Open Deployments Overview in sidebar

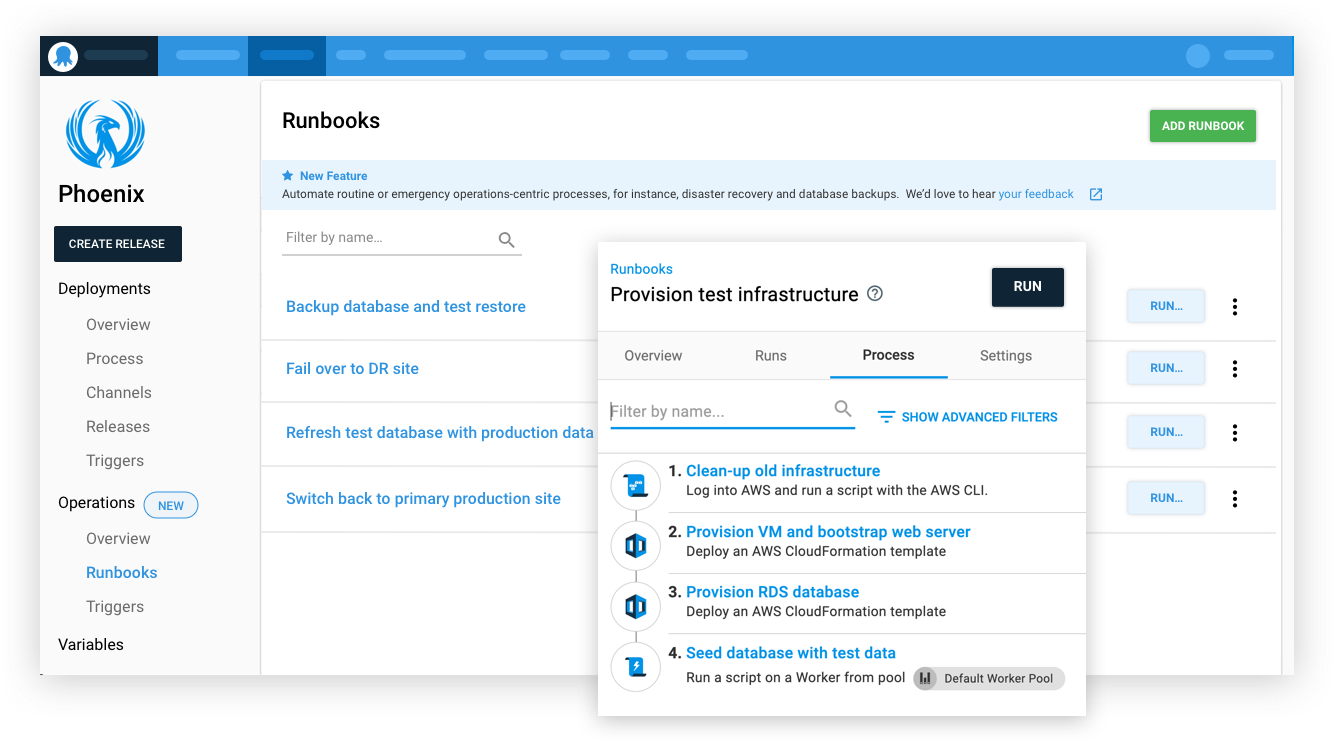118,325
